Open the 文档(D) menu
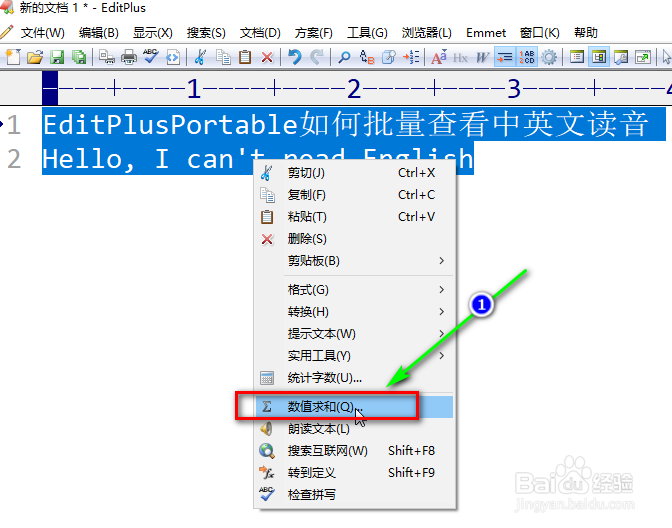 (260, 33)
